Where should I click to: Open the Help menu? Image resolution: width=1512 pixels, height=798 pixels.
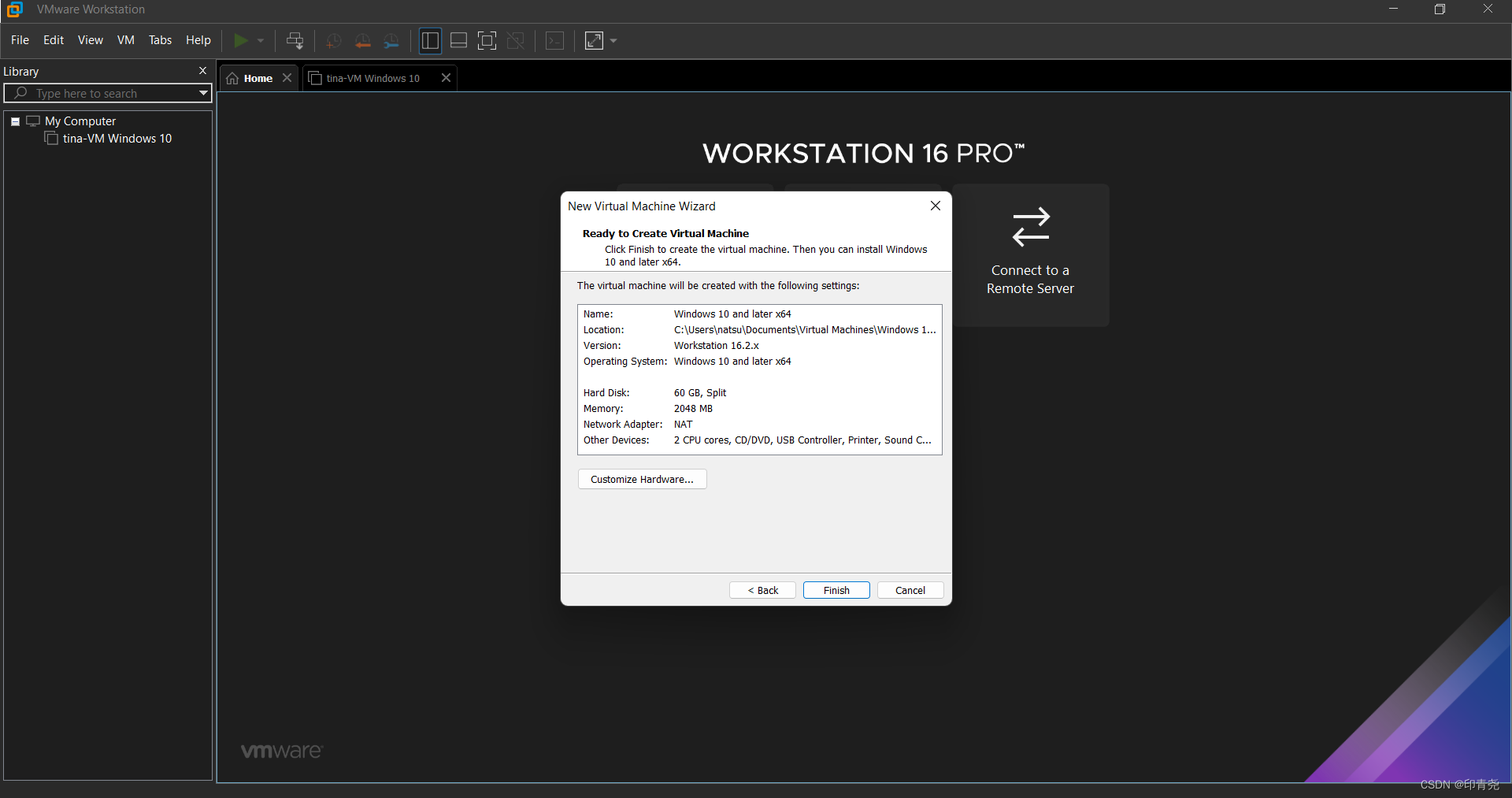(x=198, y=40)
